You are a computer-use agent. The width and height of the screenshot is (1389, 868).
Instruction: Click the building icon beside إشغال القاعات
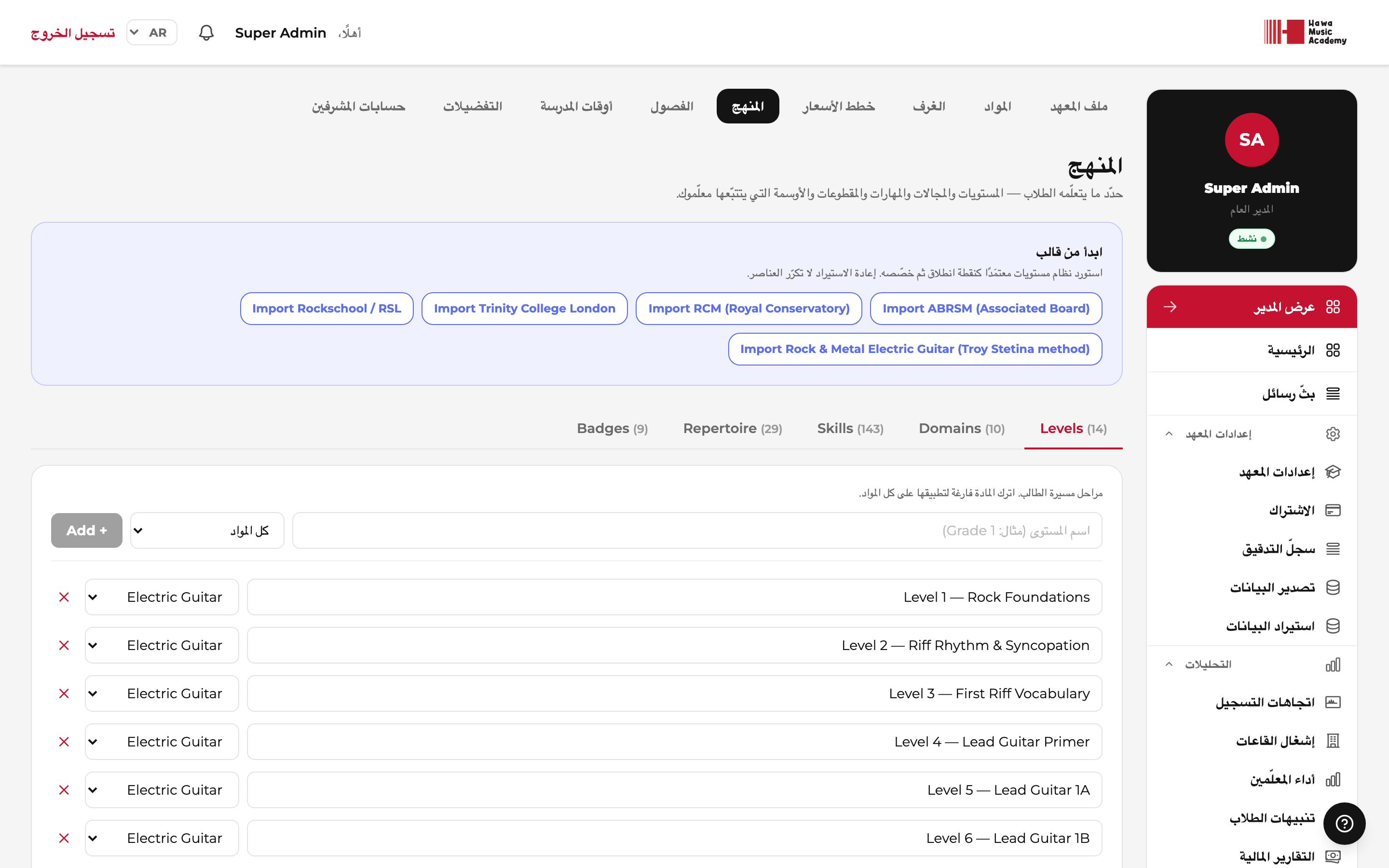(1333, 741)
